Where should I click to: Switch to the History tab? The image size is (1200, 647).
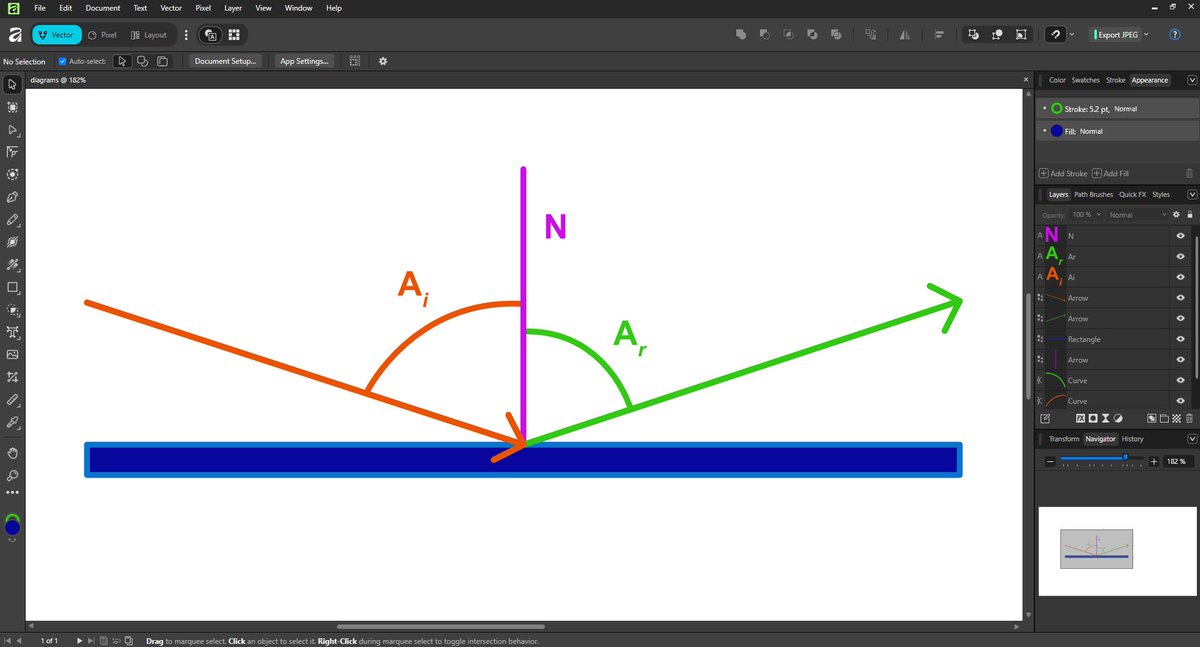[1132, 439]
